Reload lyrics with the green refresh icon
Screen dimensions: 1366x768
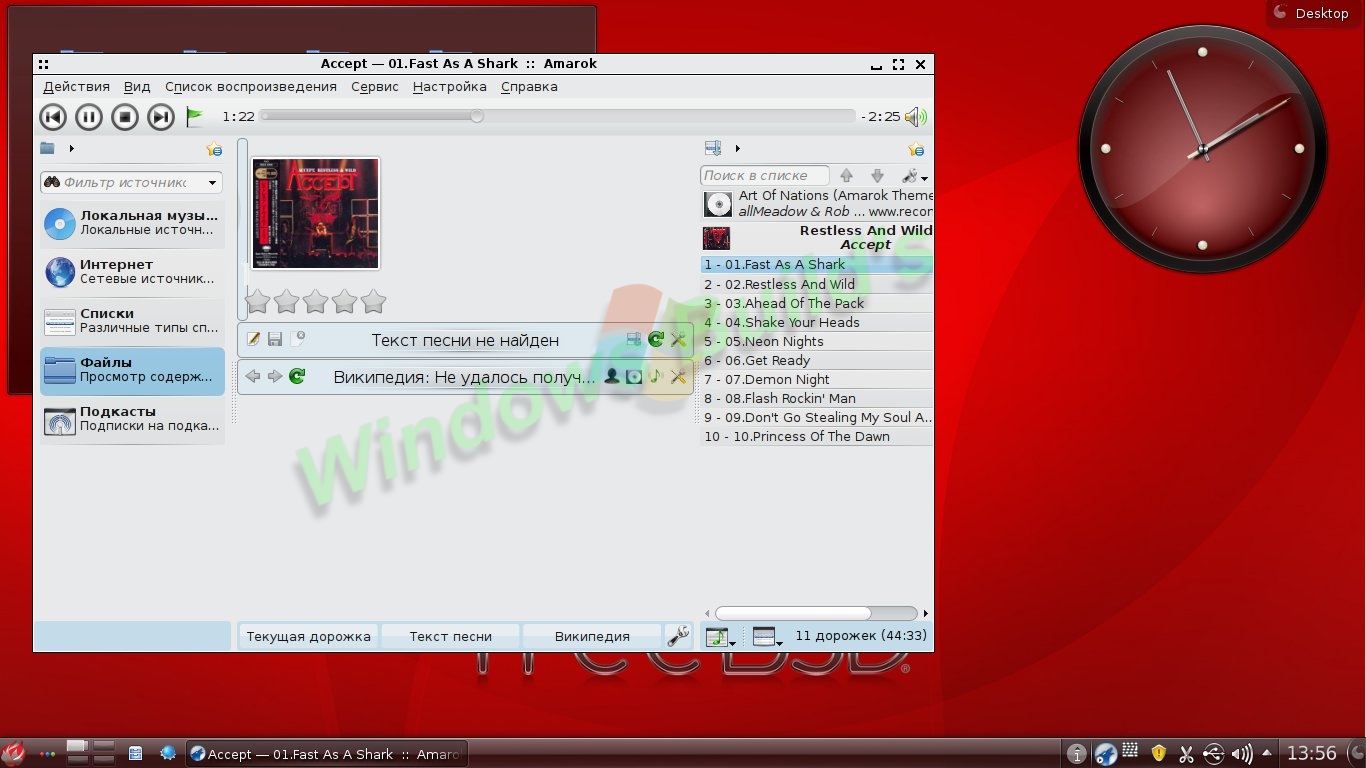[x=656, y=340]
